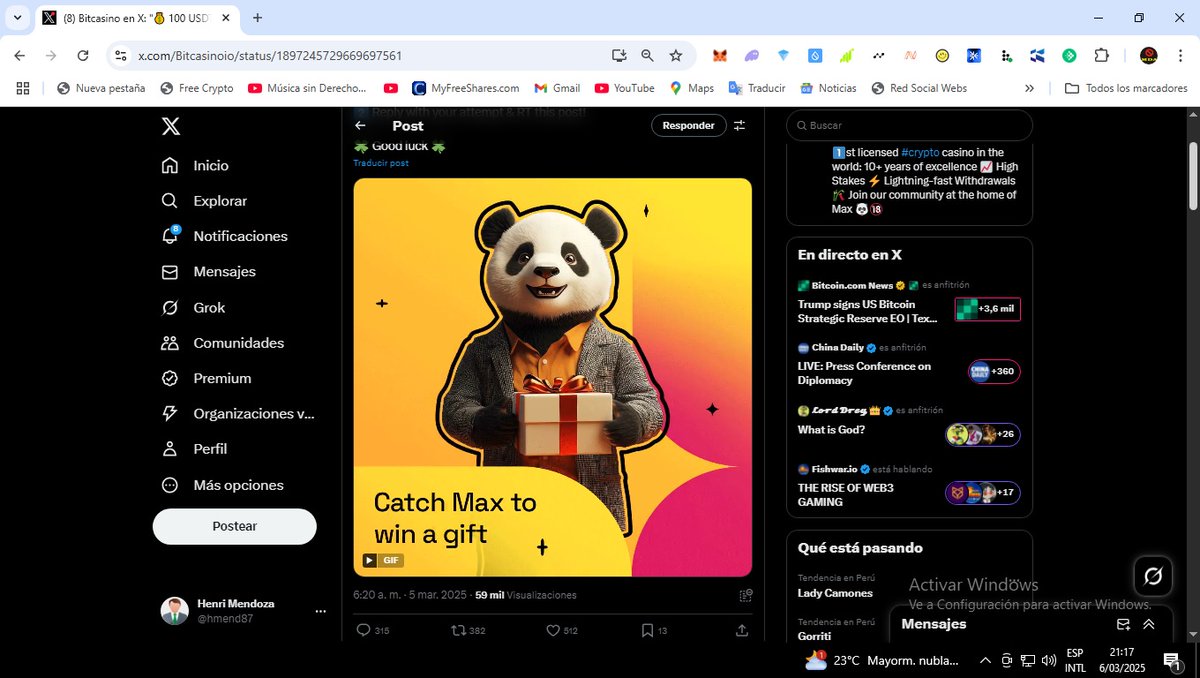Click the 59 mil Visualizaciones text

526,595
